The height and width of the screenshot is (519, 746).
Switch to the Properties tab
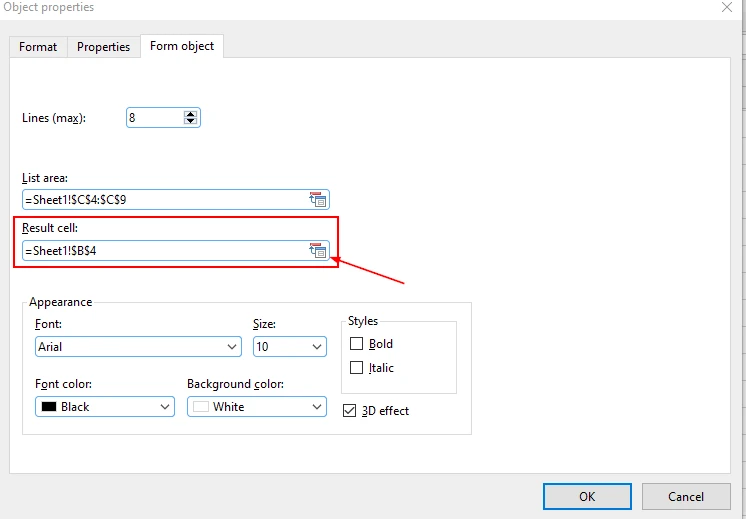pos(104,47)
